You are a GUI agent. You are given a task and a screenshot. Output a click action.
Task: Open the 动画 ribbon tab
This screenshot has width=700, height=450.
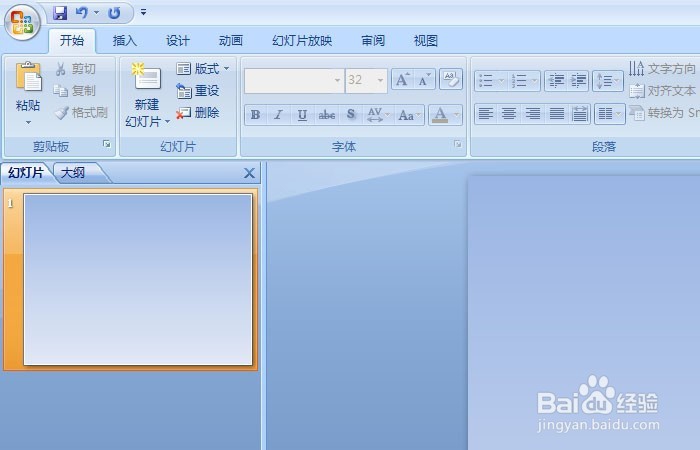coord(230,41)
